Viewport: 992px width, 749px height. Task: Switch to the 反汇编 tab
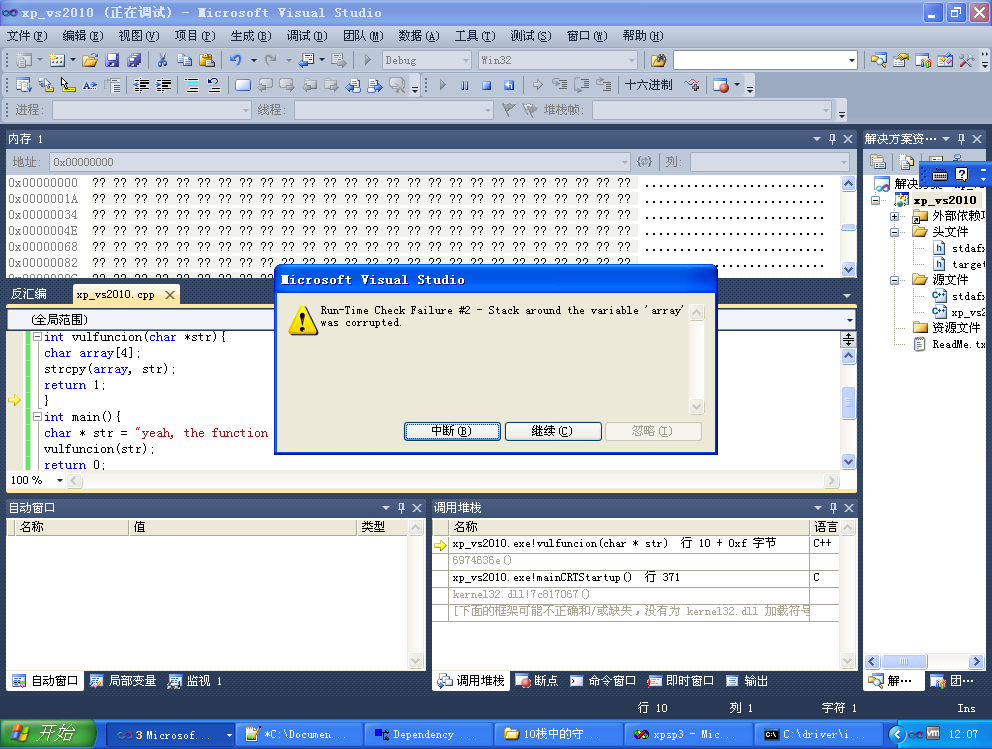29,294
